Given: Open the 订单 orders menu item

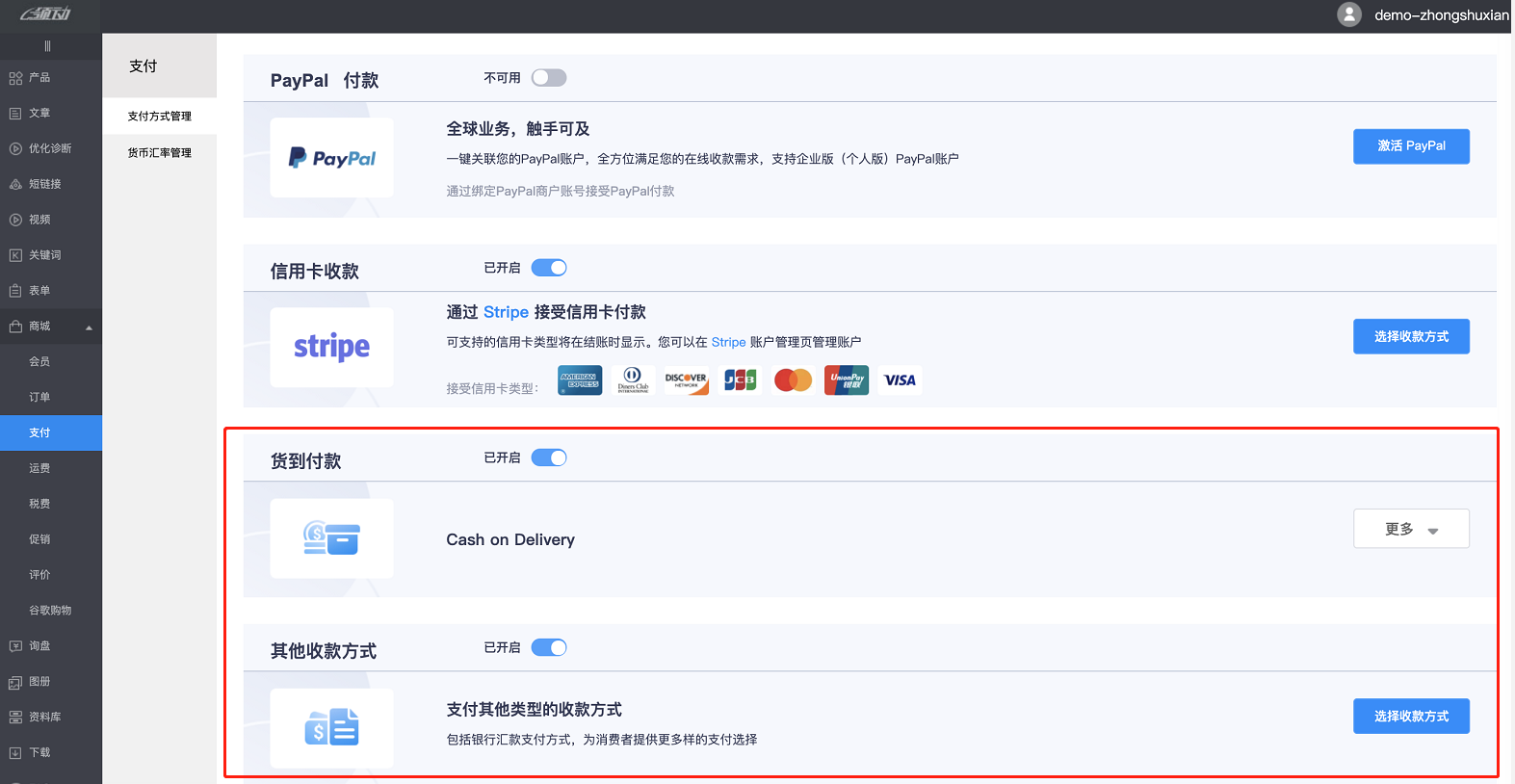Looking at the screenshot, I should click(39, 397).
